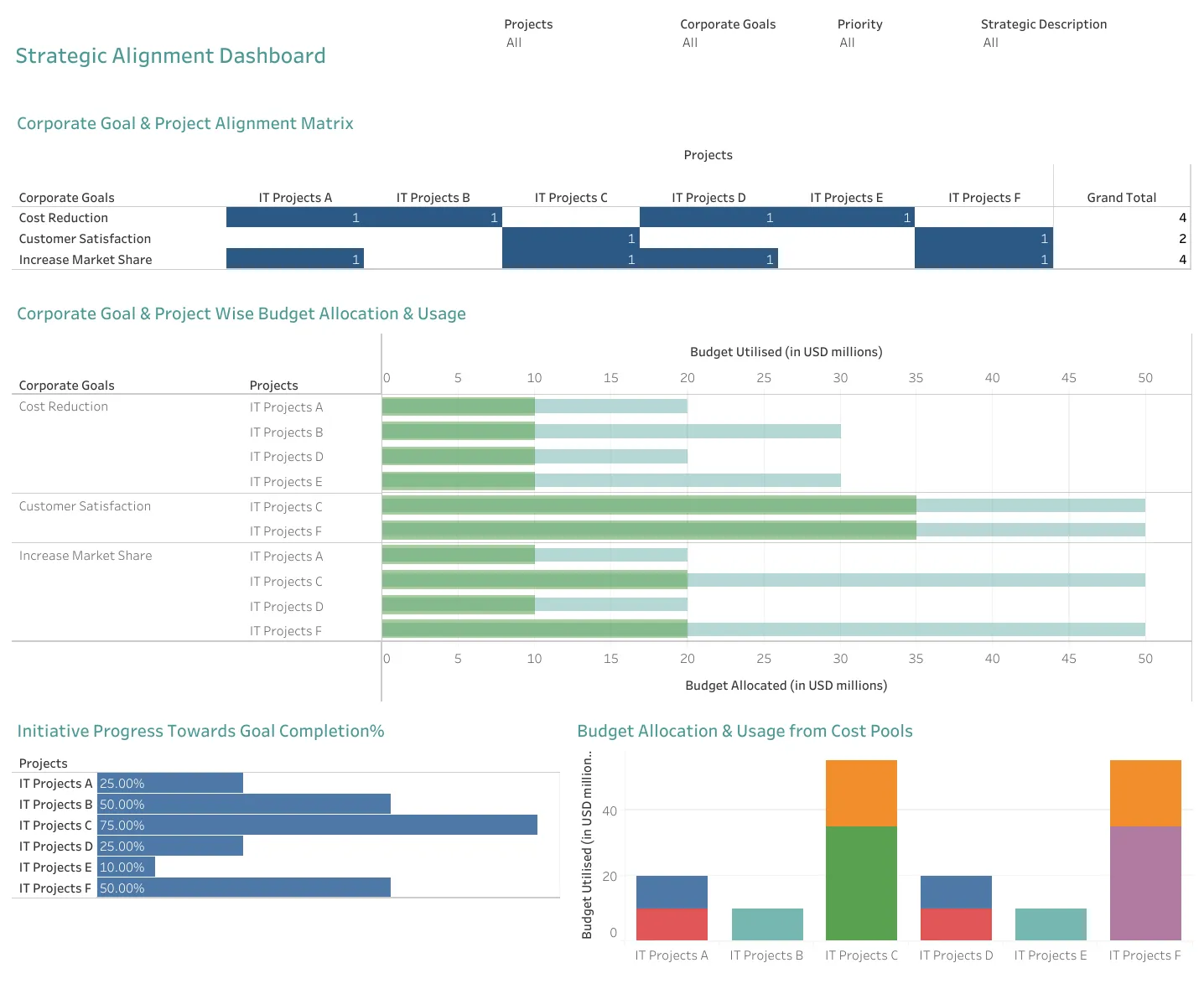Click red segment of IT Projects D stacked column
Image resolution: width=1204 pixels, height=994 pixels.
[956, 924]
